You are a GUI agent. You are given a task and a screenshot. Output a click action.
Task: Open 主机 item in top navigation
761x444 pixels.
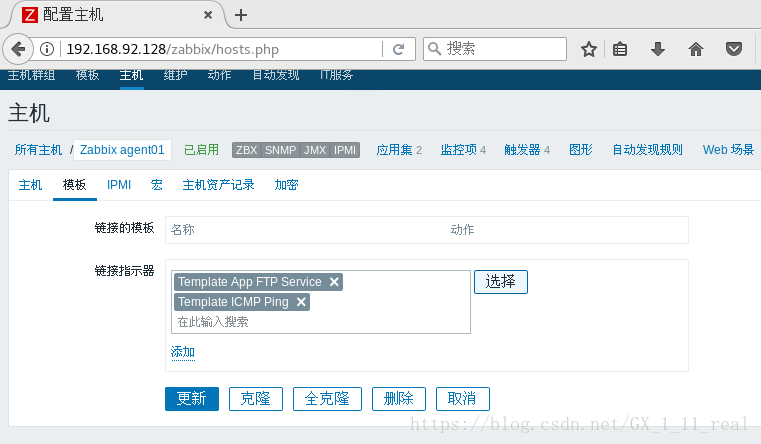132,75
